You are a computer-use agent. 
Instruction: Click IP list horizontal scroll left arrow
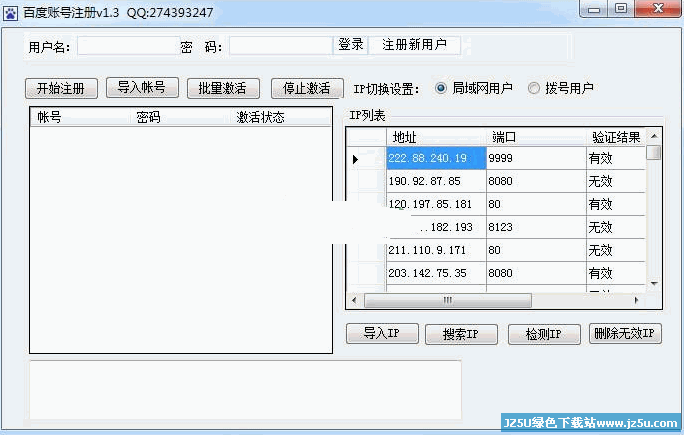point(354,300)
